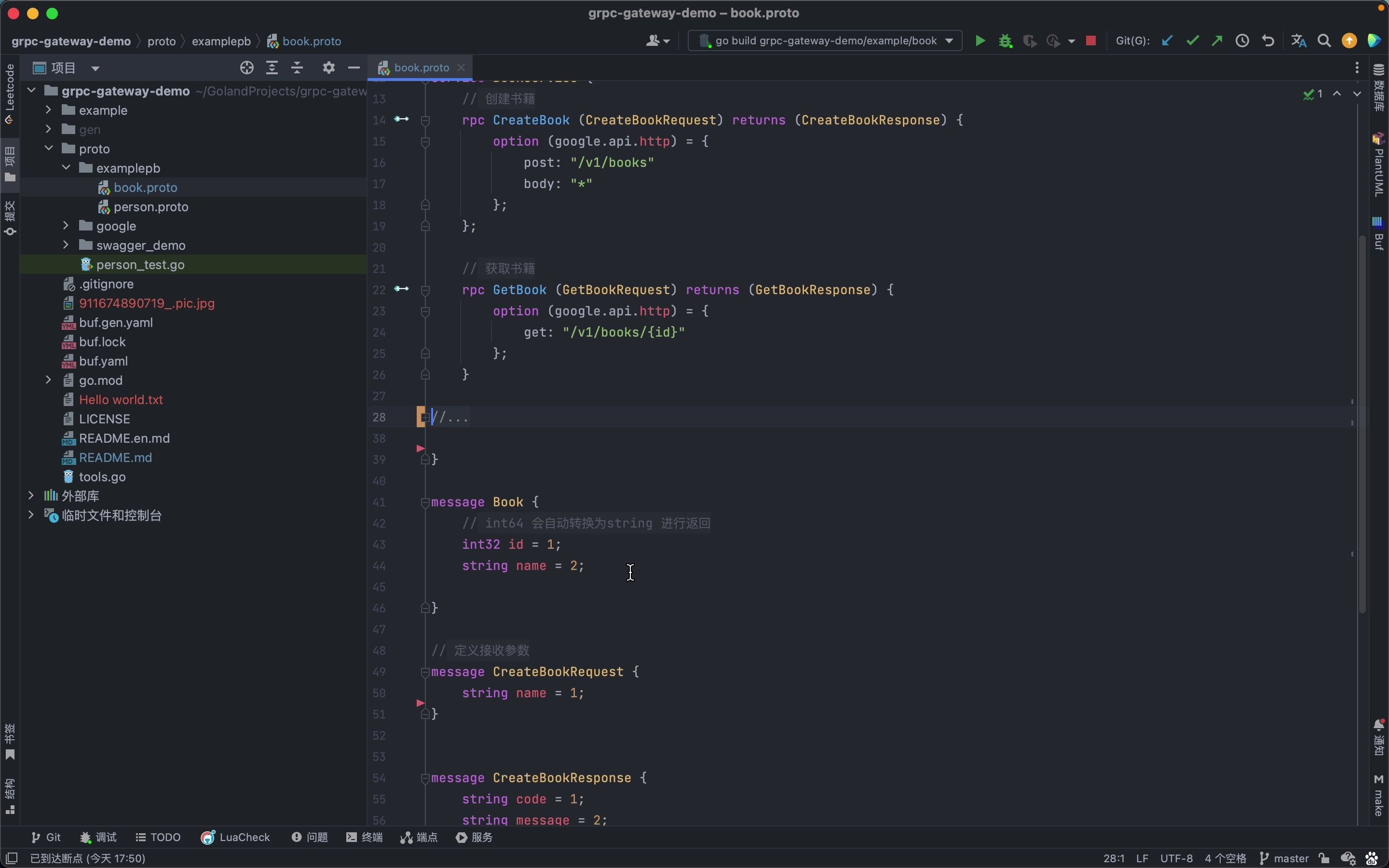This screenshot has height=868, width=1389.
Task: Collapse all in project panel
Action: (x=297, y=68)
